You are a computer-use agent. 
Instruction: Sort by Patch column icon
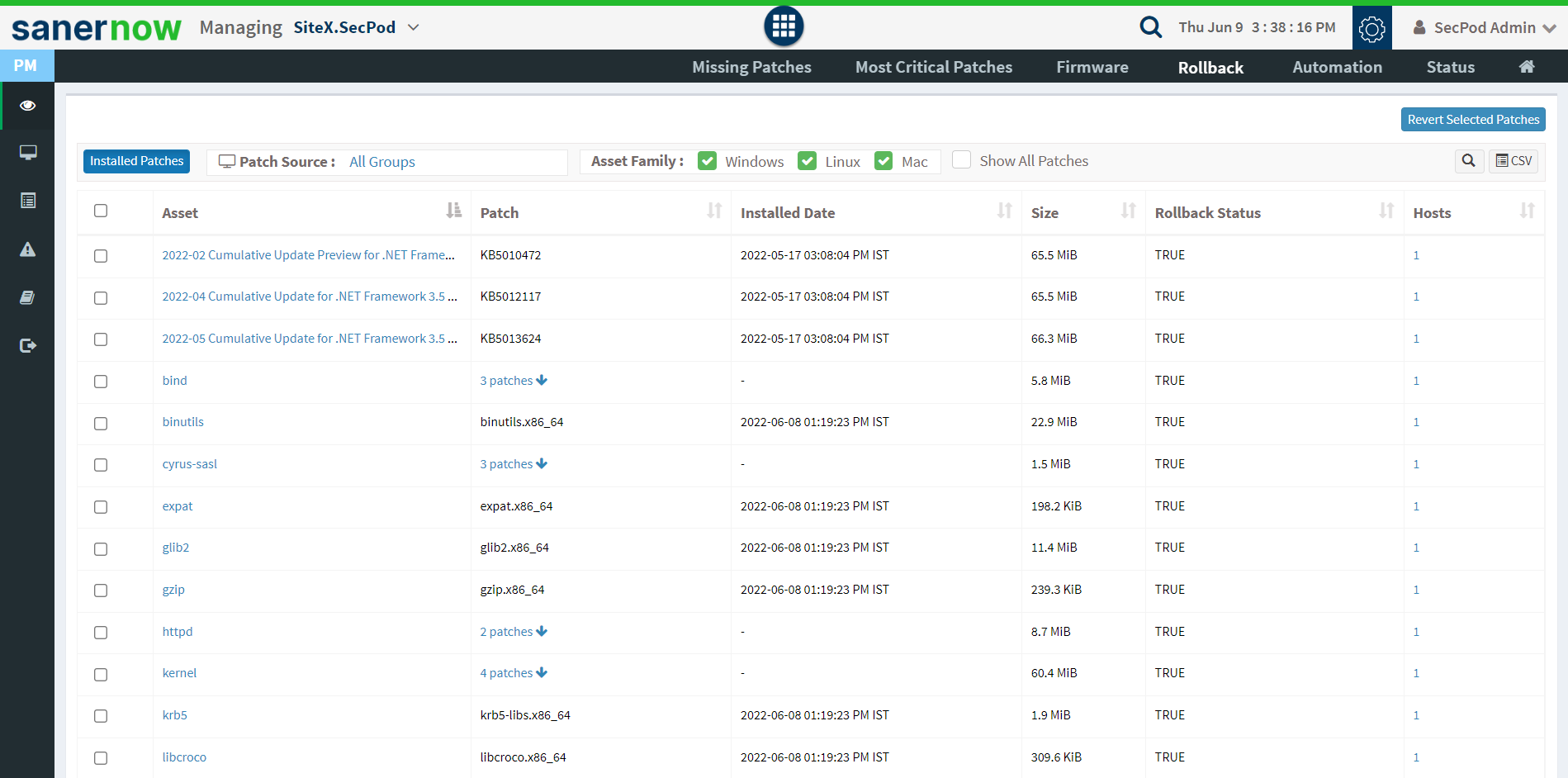coord(714,211)
